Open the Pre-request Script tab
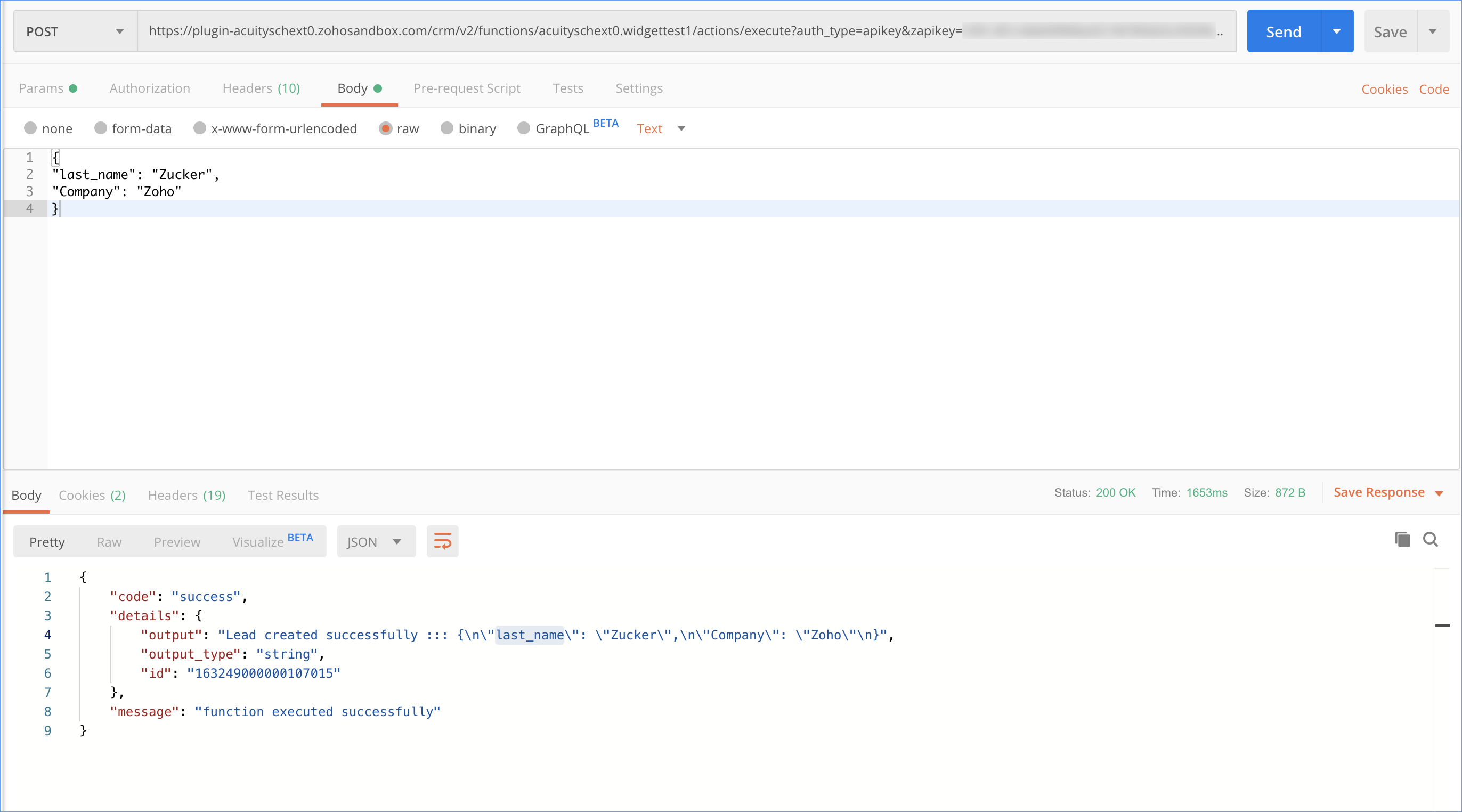Image resolution: width=1462 pixels, height=812 pixels. tap(467, 88)
